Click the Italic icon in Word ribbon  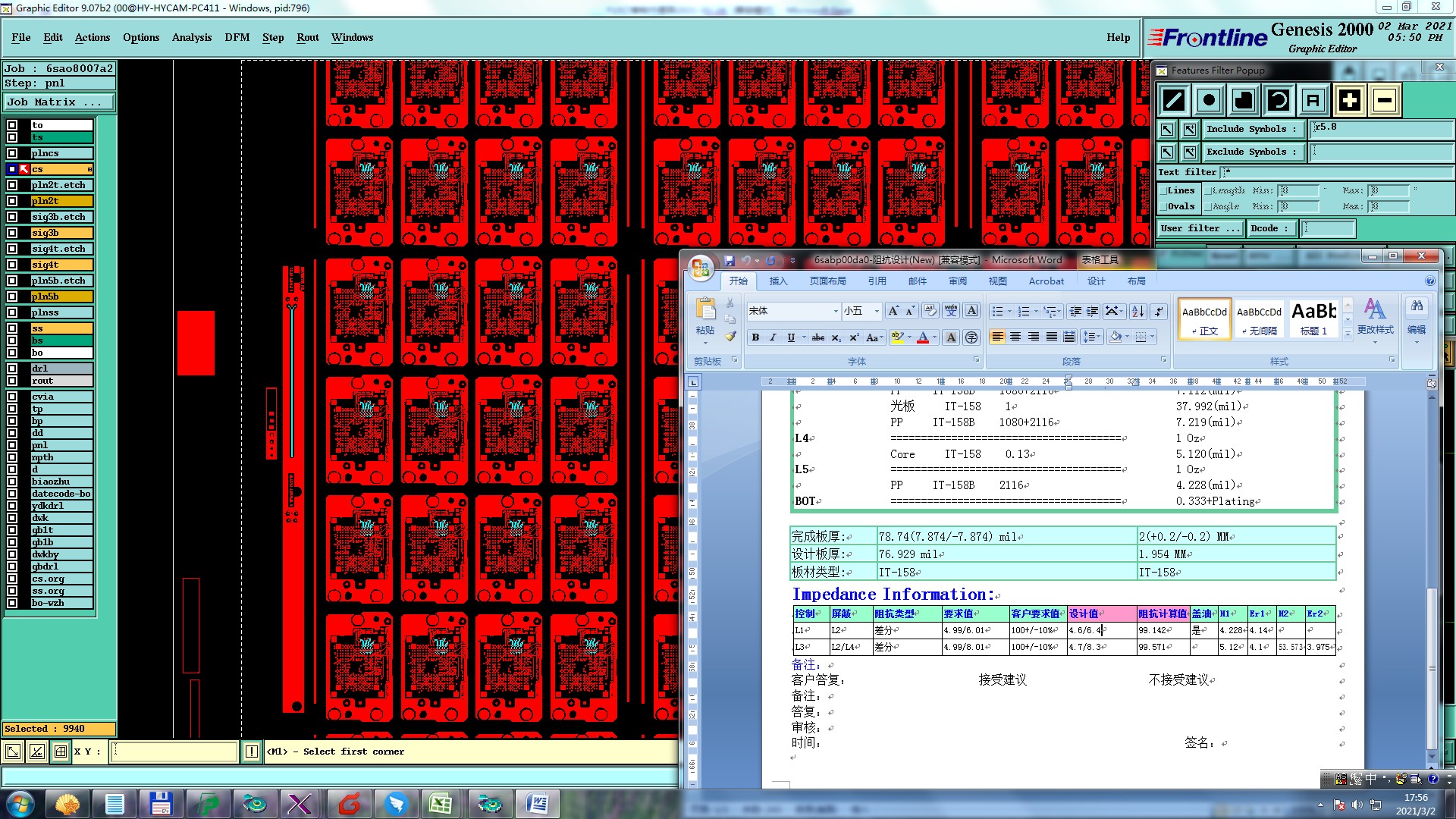pyautogui.click(x=773, y=337)
